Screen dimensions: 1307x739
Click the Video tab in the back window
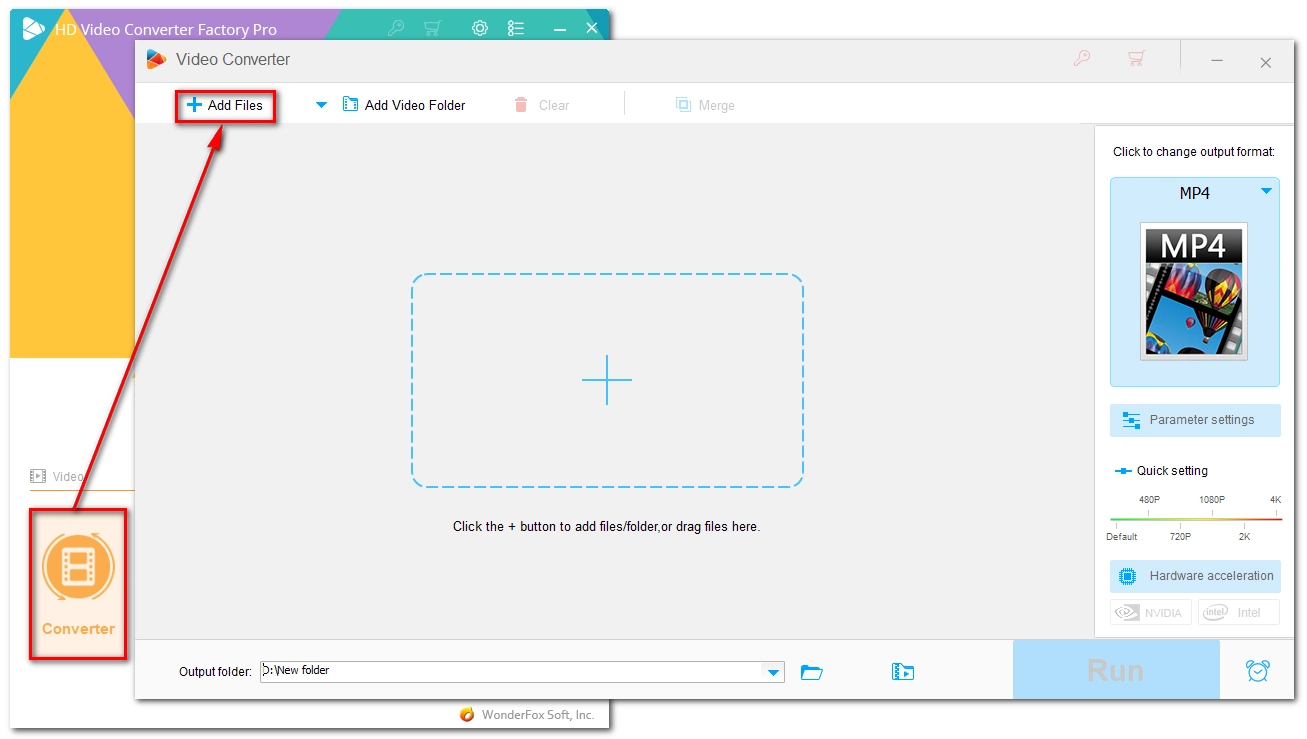[57, 476]
